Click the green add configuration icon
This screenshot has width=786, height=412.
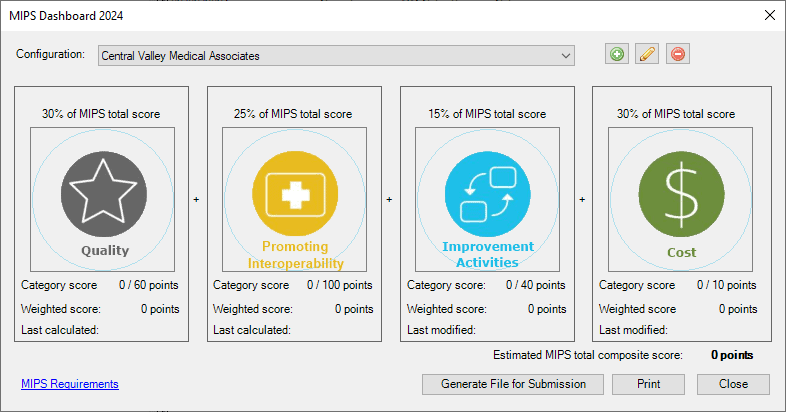point(617,54)
